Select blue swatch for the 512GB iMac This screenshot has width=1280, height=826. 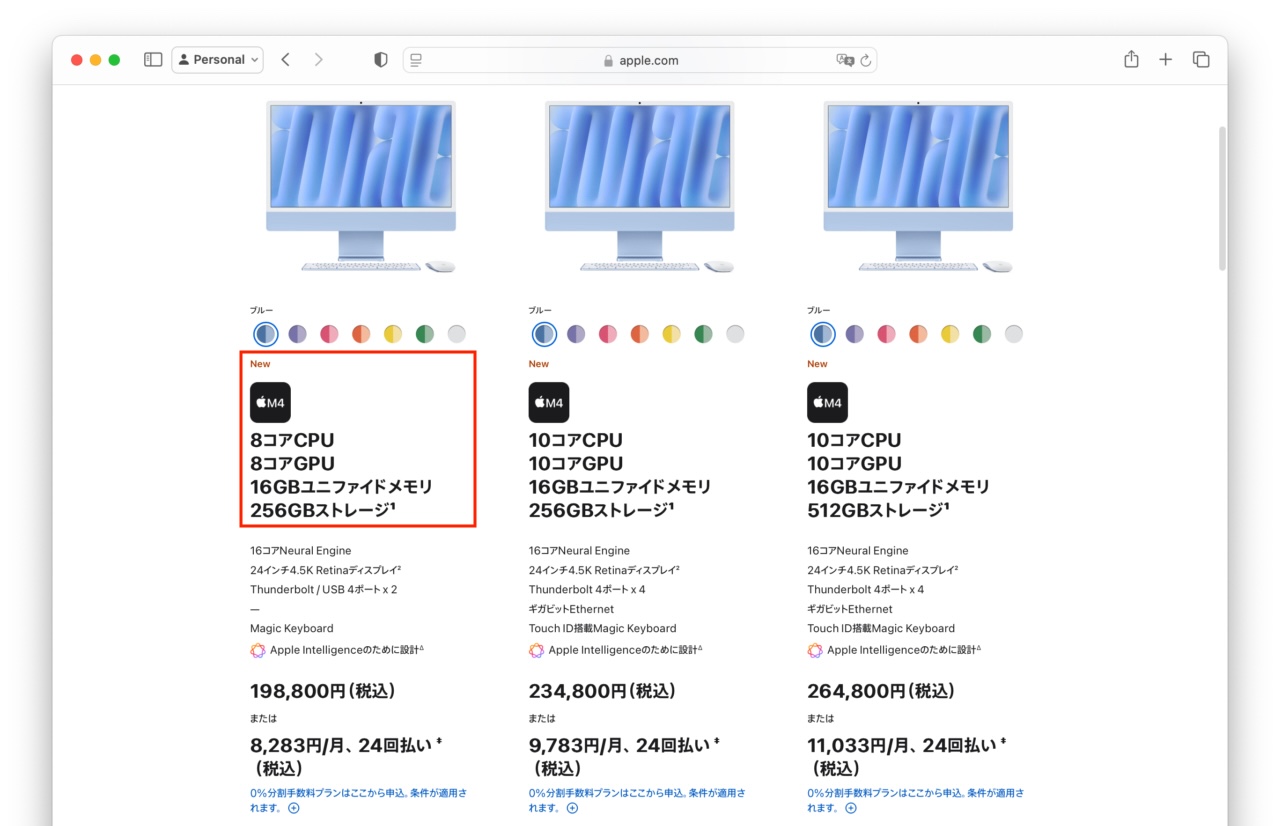(x=823, y=334)
